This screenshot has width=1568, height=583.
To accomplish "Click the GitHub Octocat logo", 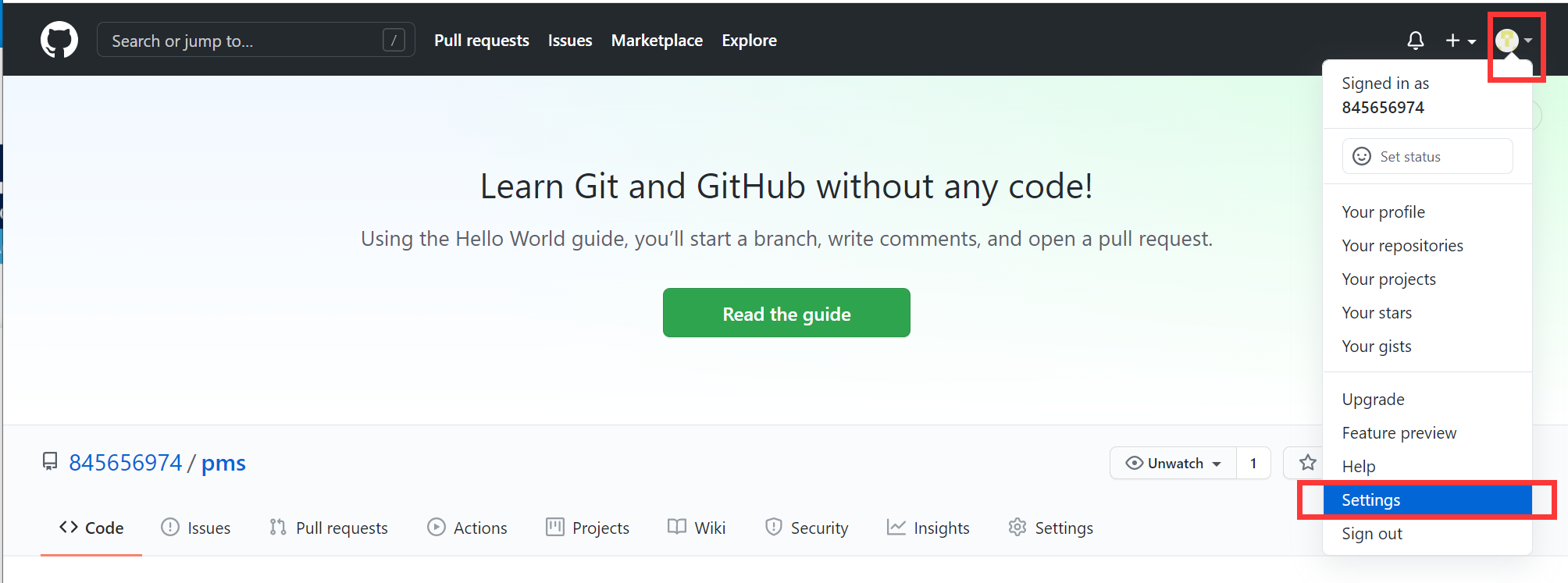I will (59, 40).
